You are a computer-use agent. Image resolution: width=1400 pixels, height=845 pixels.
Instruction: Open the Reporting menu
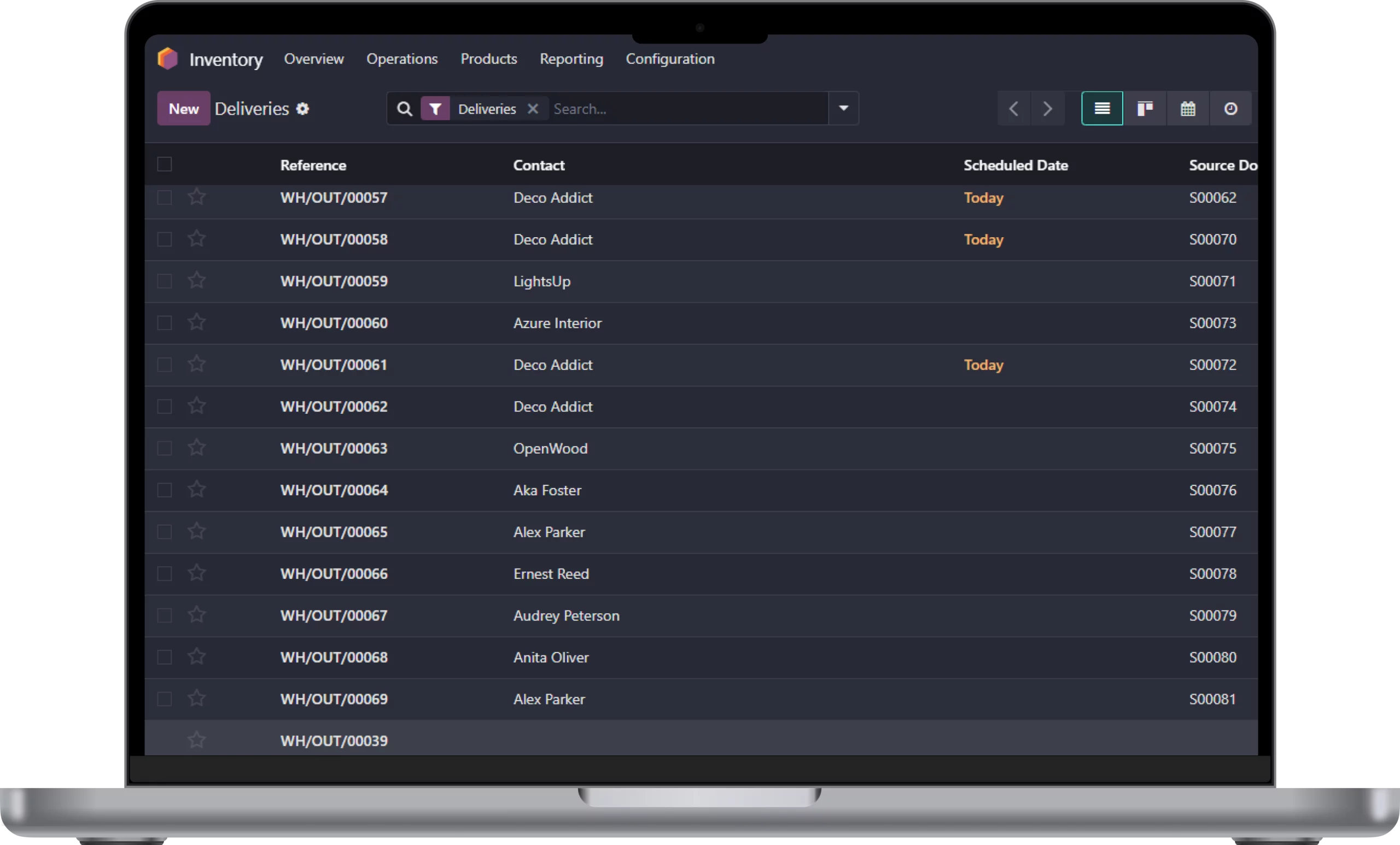pyautogui.click(x=571, y=59)
